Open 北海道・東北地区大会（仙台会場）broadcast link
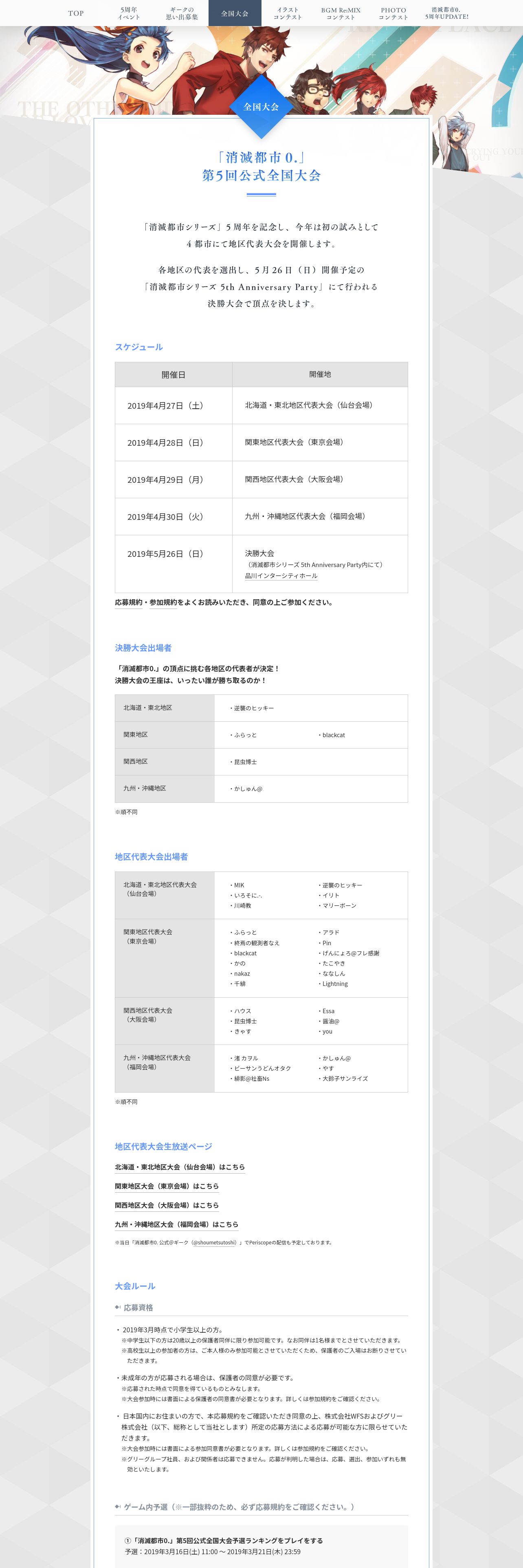Screen dimensions: 523x1568 coord(180,1167)
